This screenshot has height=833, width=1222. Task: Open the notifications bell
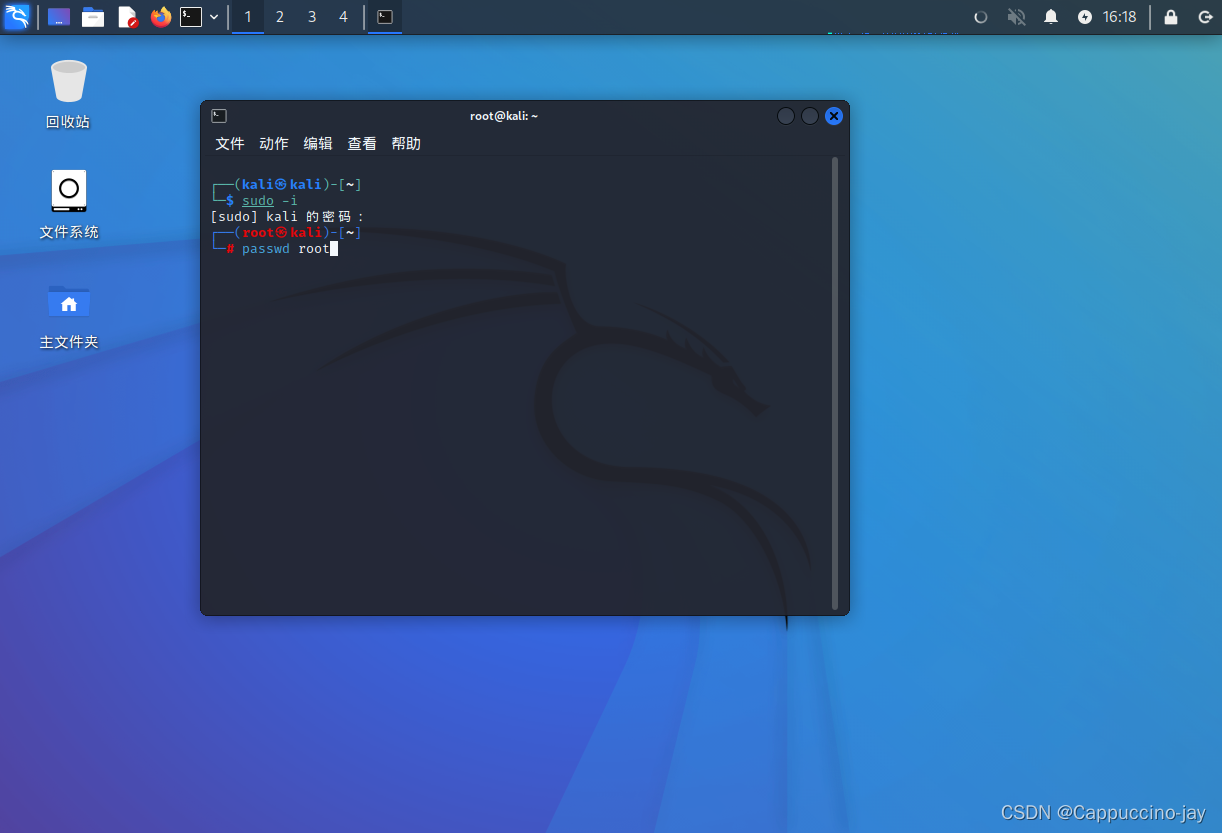1051,17
